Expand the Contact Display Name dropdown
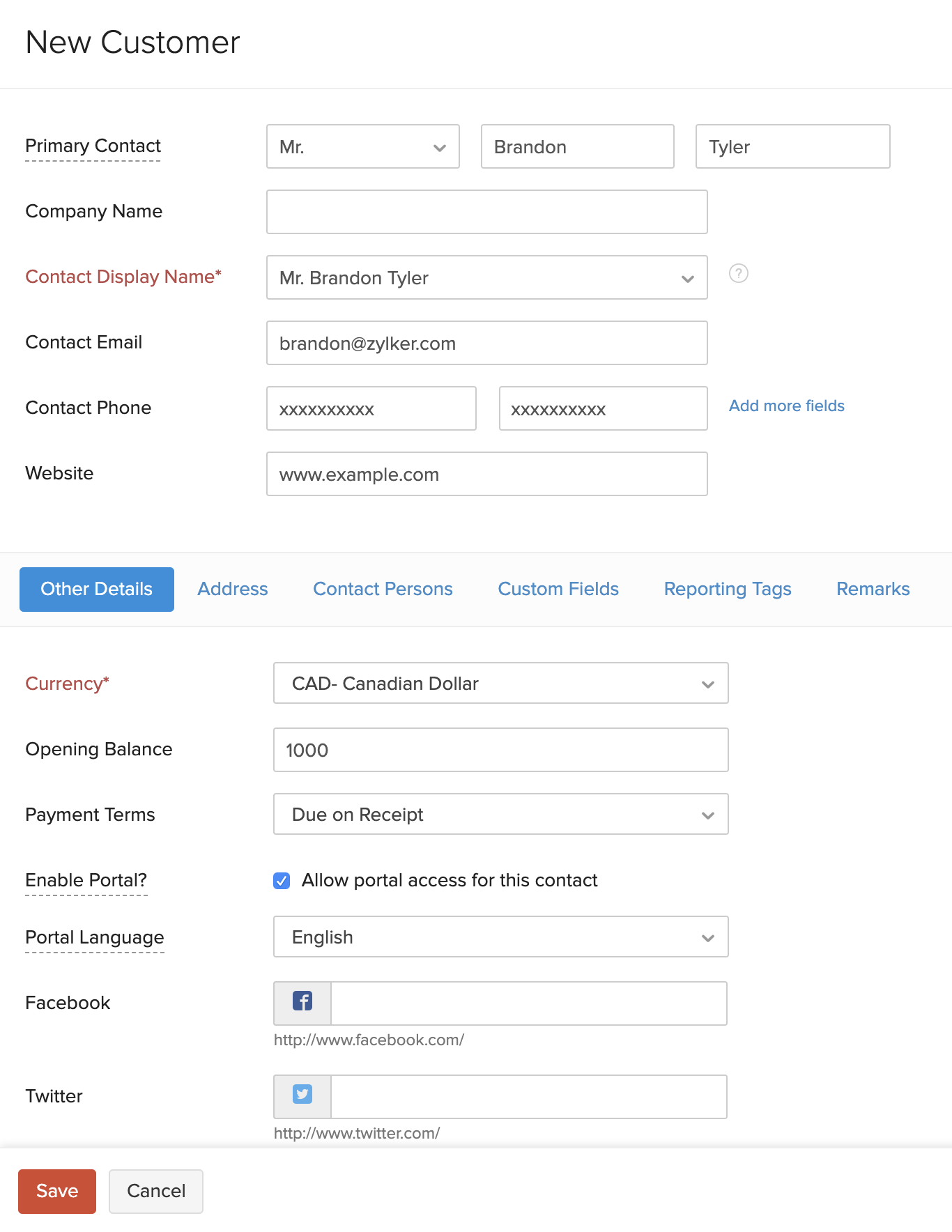The image size is (952, 1232). 486,277
